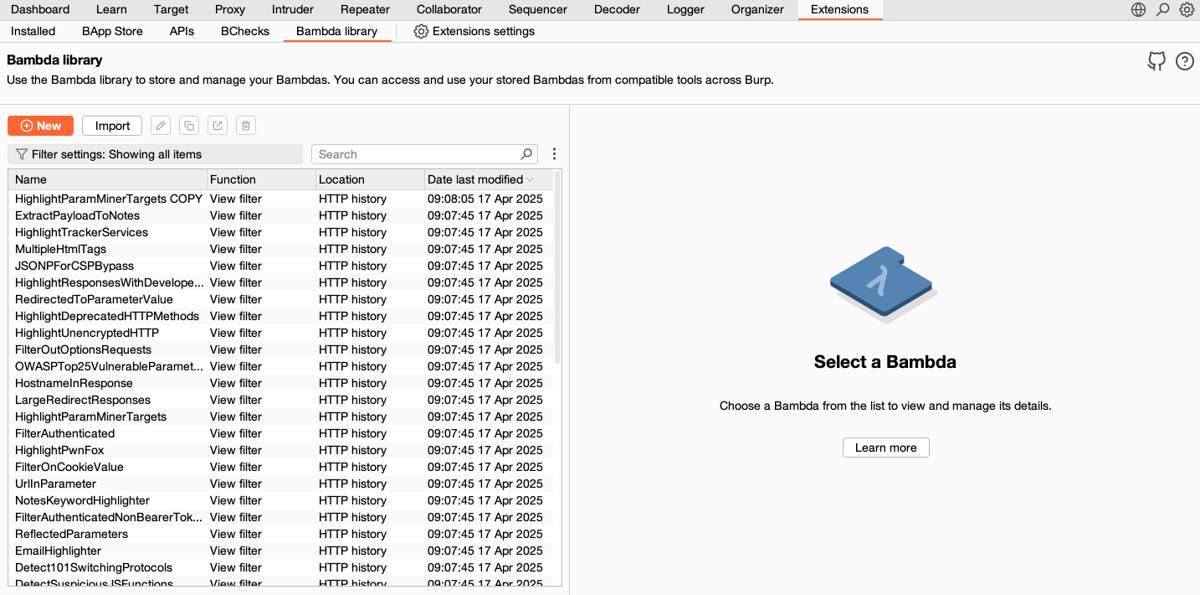Select the HostnameInResponse Bambda
Screen dimensions: 1200x595
(x=280, y=383)
